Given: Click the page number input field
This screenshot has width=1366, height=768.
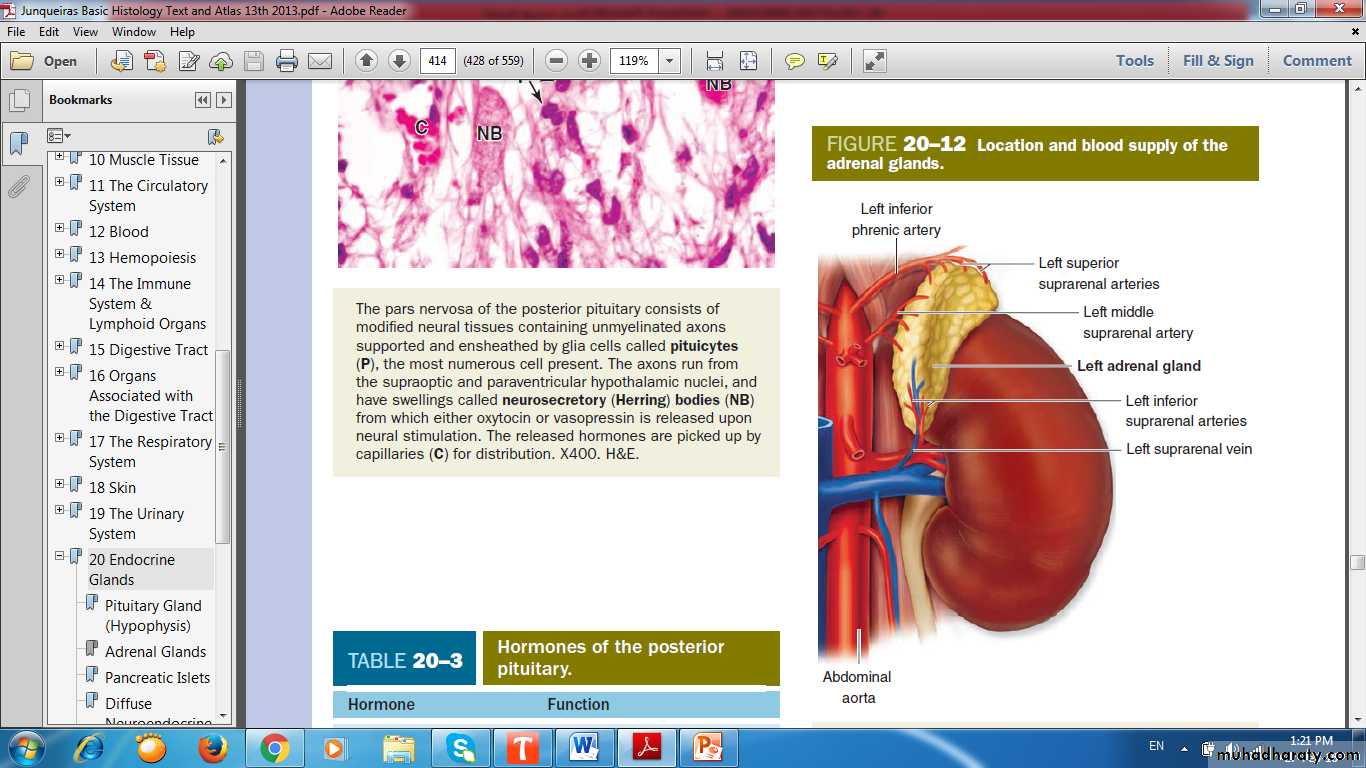Looking at the screenshot, I should (436, 61).
